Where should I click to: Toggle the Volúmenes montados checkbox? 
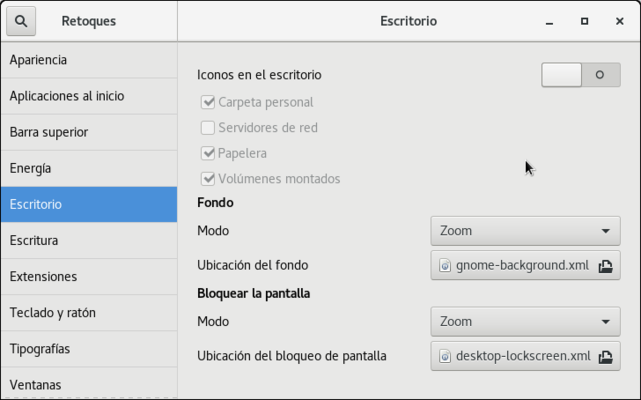click(x=208, y=179)
